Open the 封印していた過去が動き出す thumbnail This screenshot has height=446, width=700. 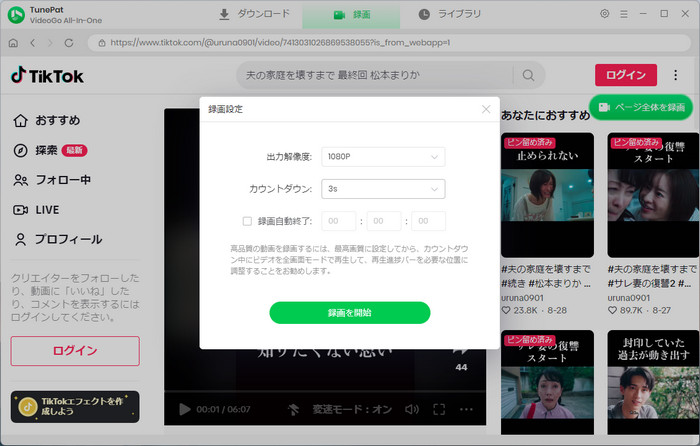click(653, 382)
